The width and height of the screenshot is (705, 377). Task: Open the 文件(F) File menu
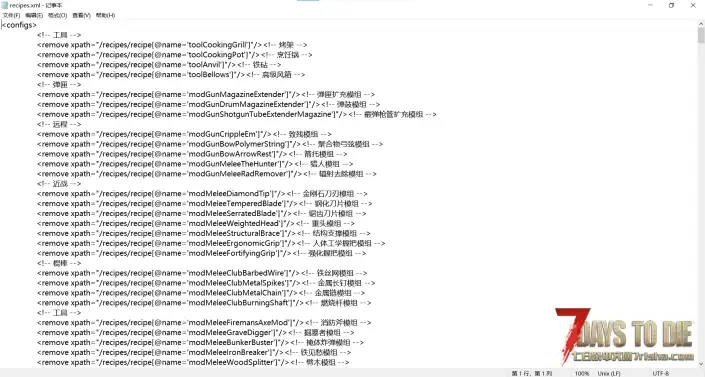pos(11,15)
